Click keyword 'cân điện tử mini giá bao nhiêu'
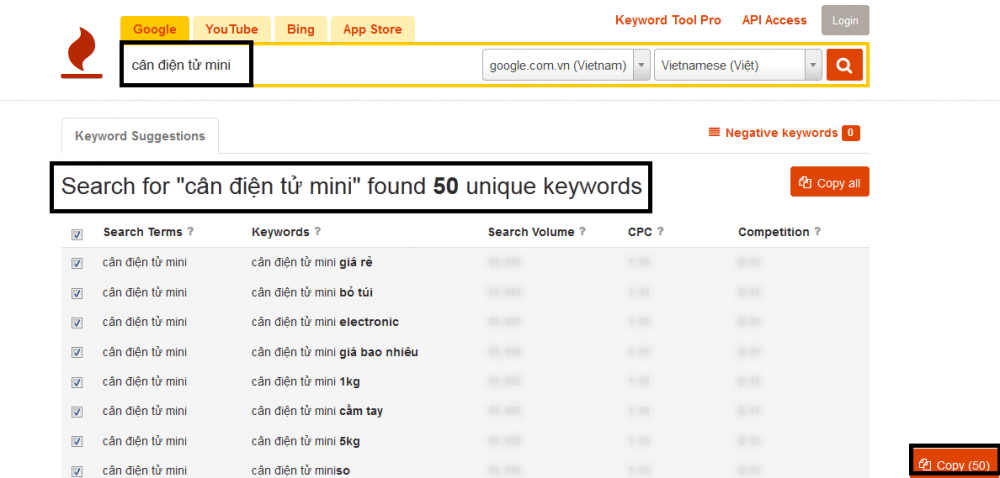The image size is (1000, 478). tap(335, 352)
